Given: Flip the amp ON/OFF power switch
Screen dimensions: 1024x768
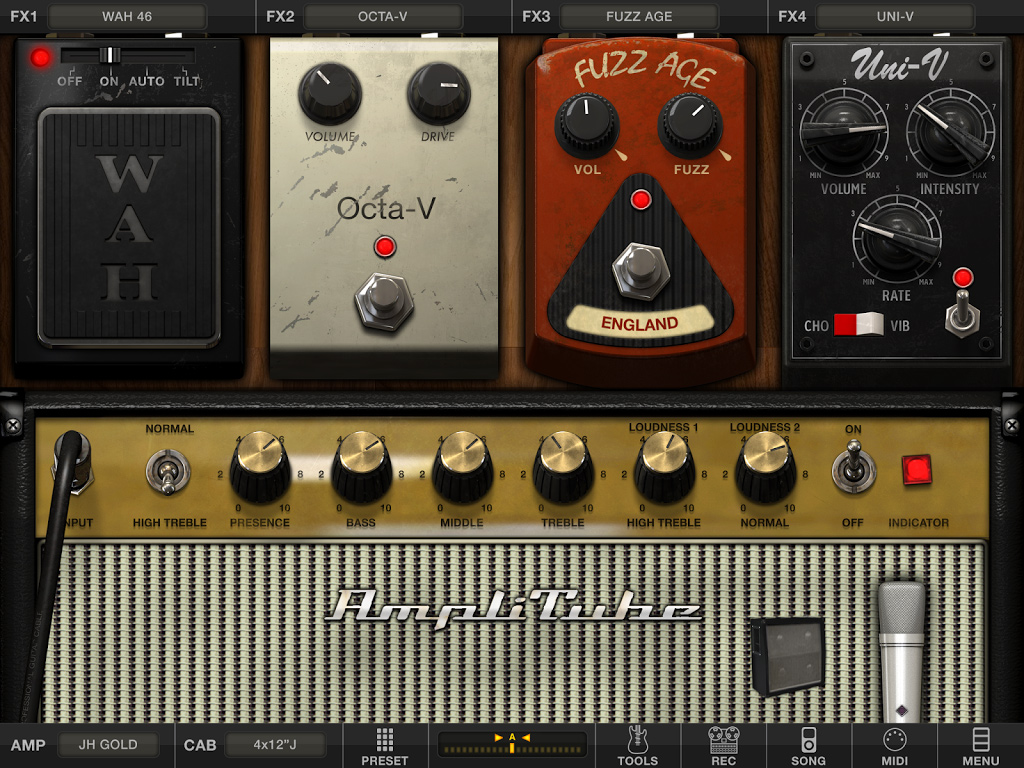Looking at the screenshot, I should [853, 470].
